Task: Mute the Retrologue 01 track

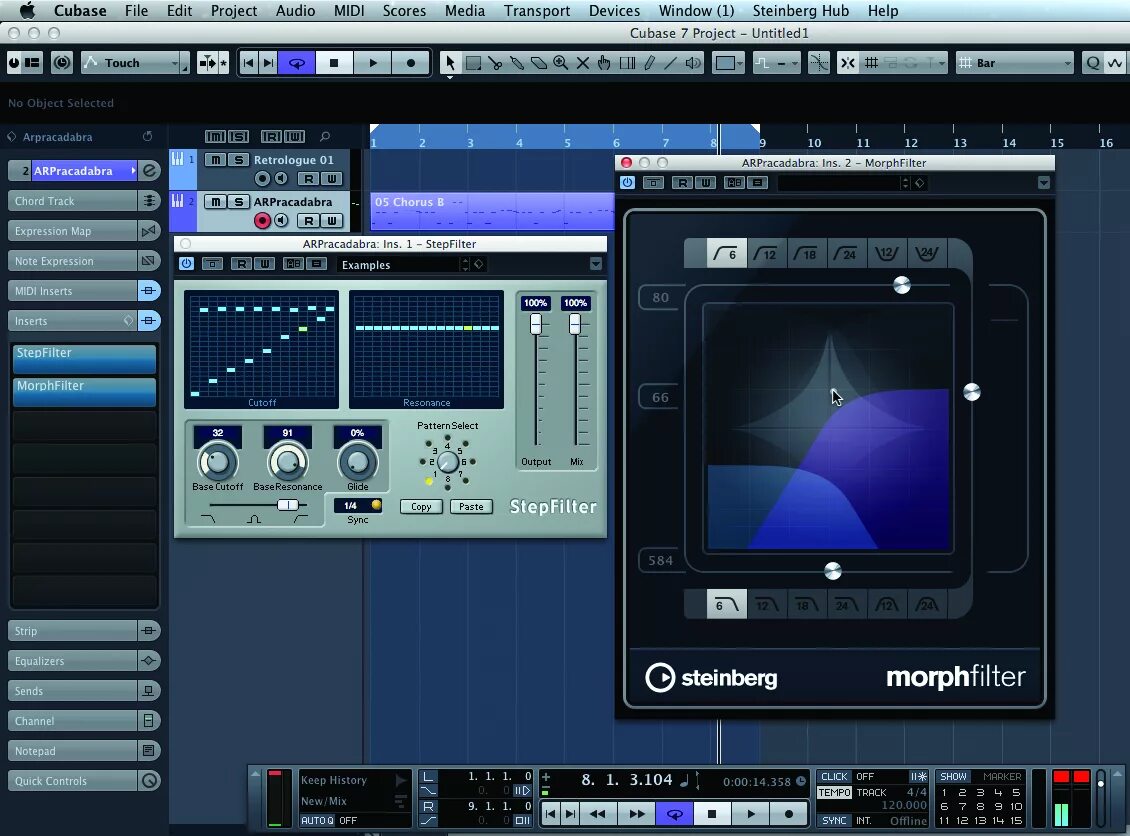Action: pos(215,160)
